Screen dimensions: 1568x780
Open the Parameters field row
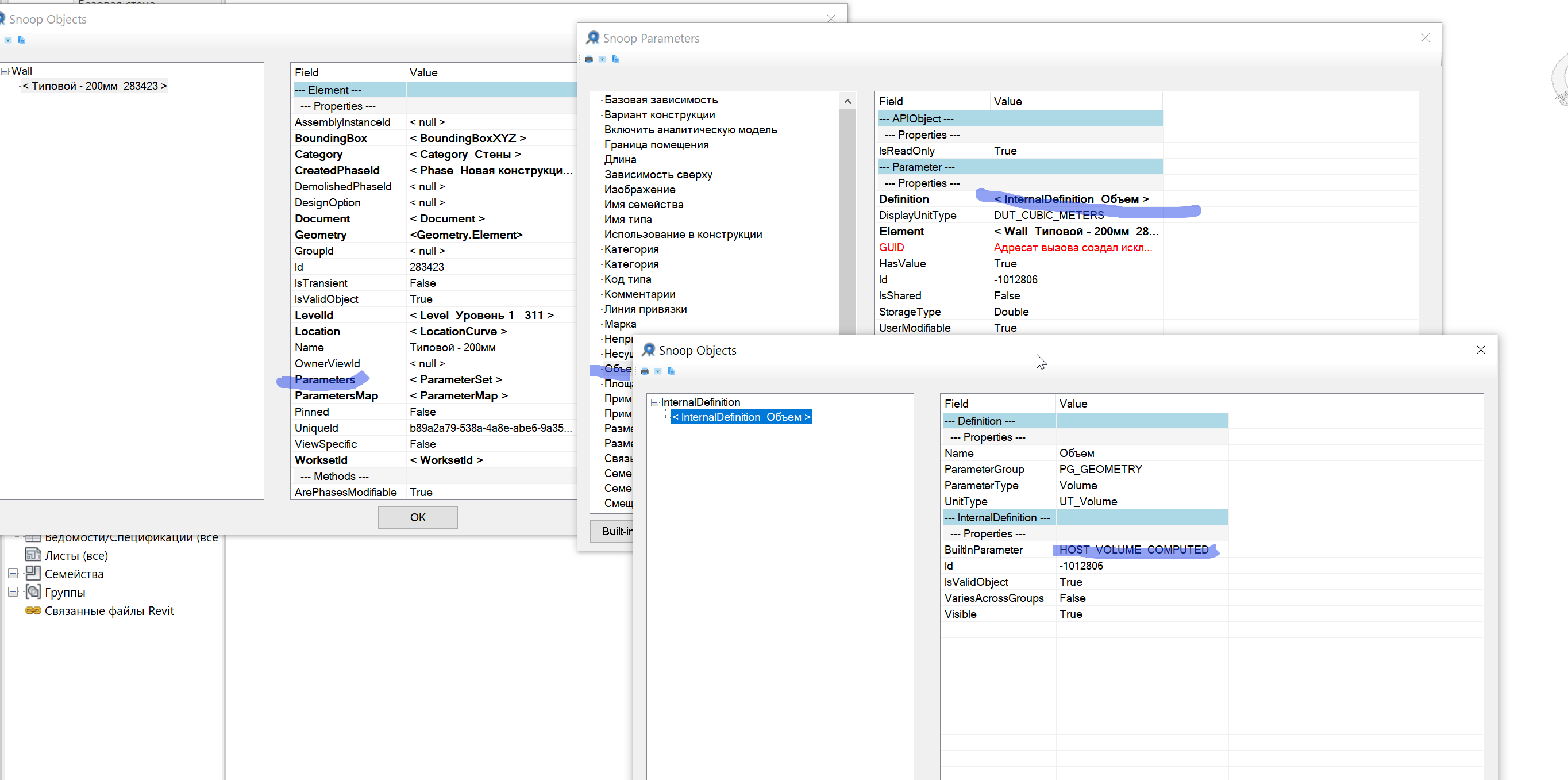325,380
